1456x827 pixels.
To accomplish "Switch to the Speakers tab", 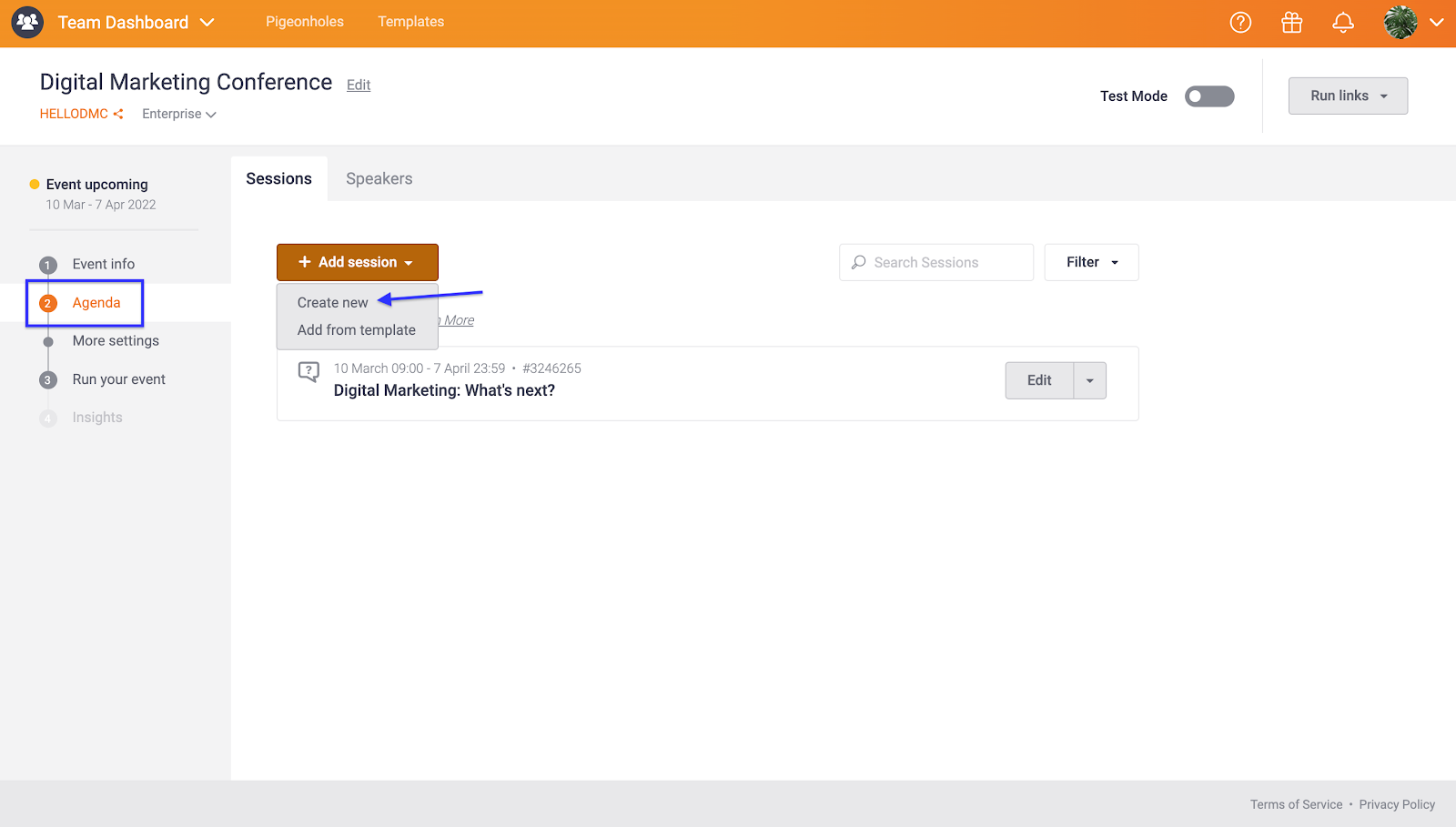I will coord(379,179).
